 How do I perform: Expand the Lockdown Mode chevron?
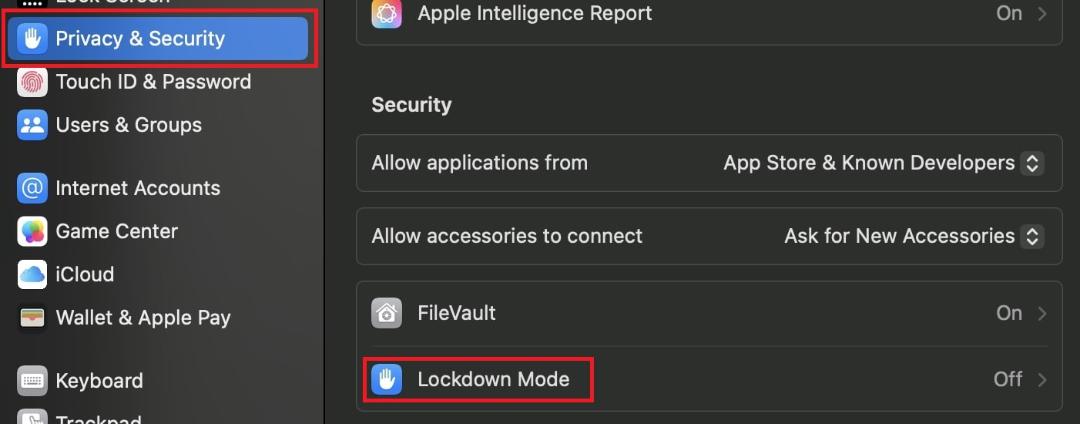coord(1042,379)
